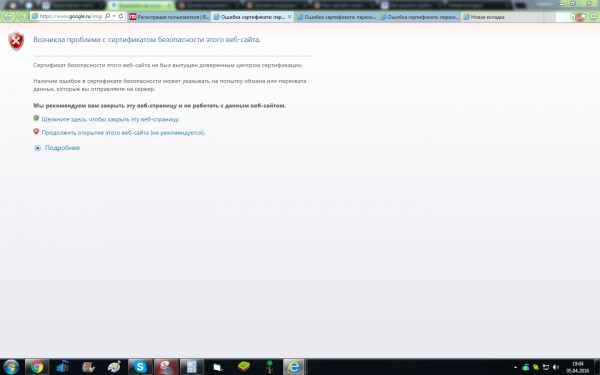Viewport: 600px width, 375px height.
Task: Minimize the Internet Explorer window
Action: point(562,3)
